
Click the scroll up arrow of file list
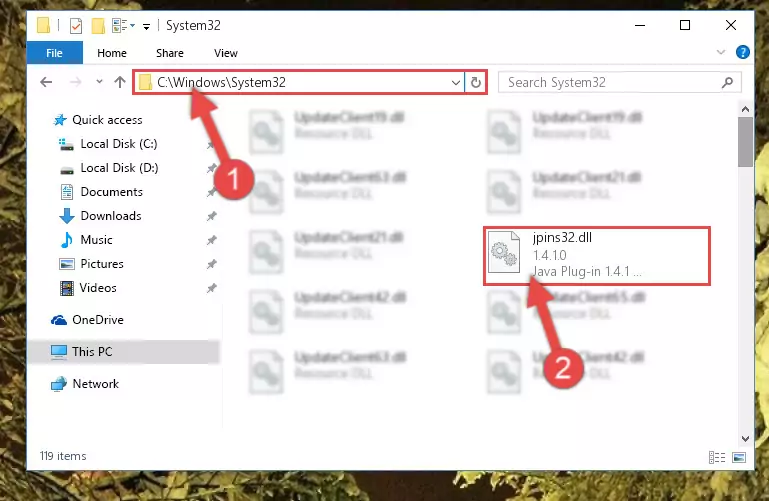click(x=745, y=109)
